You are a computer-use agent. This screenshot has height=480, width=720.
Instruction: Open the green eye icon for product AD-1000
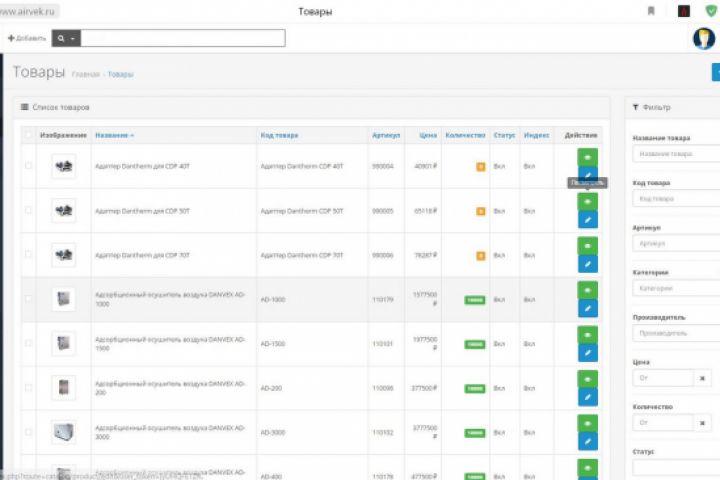pos(587,290)
